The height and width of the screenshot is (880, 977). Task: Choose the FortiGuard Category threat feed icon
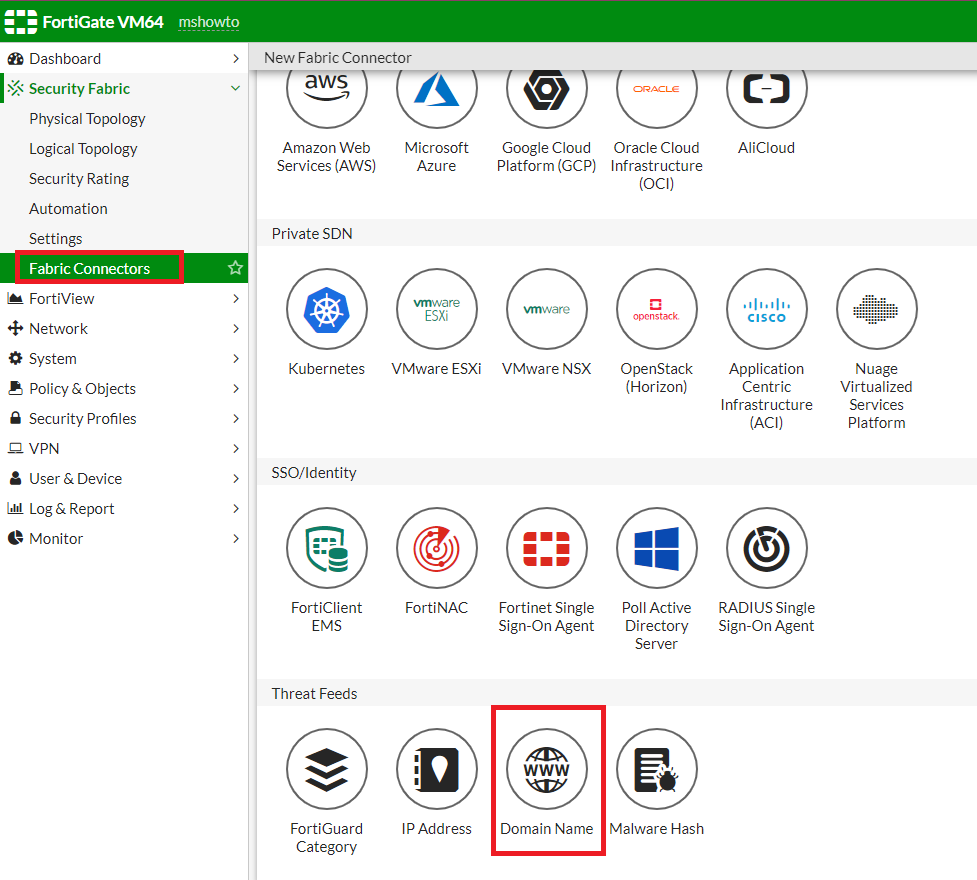pyautogui.click(x=326, y=769)
